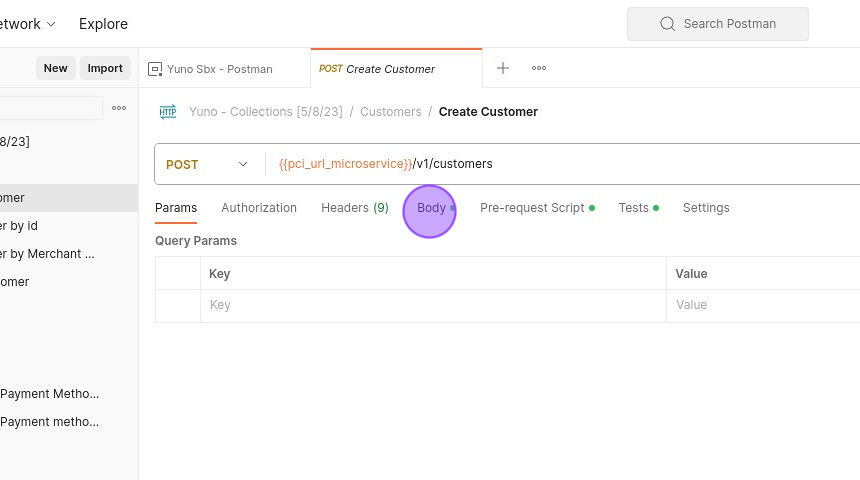Click the '8/23]' collection name in sidebar
Viewport: 860px width, 480px height.
[x=15, y=142]
